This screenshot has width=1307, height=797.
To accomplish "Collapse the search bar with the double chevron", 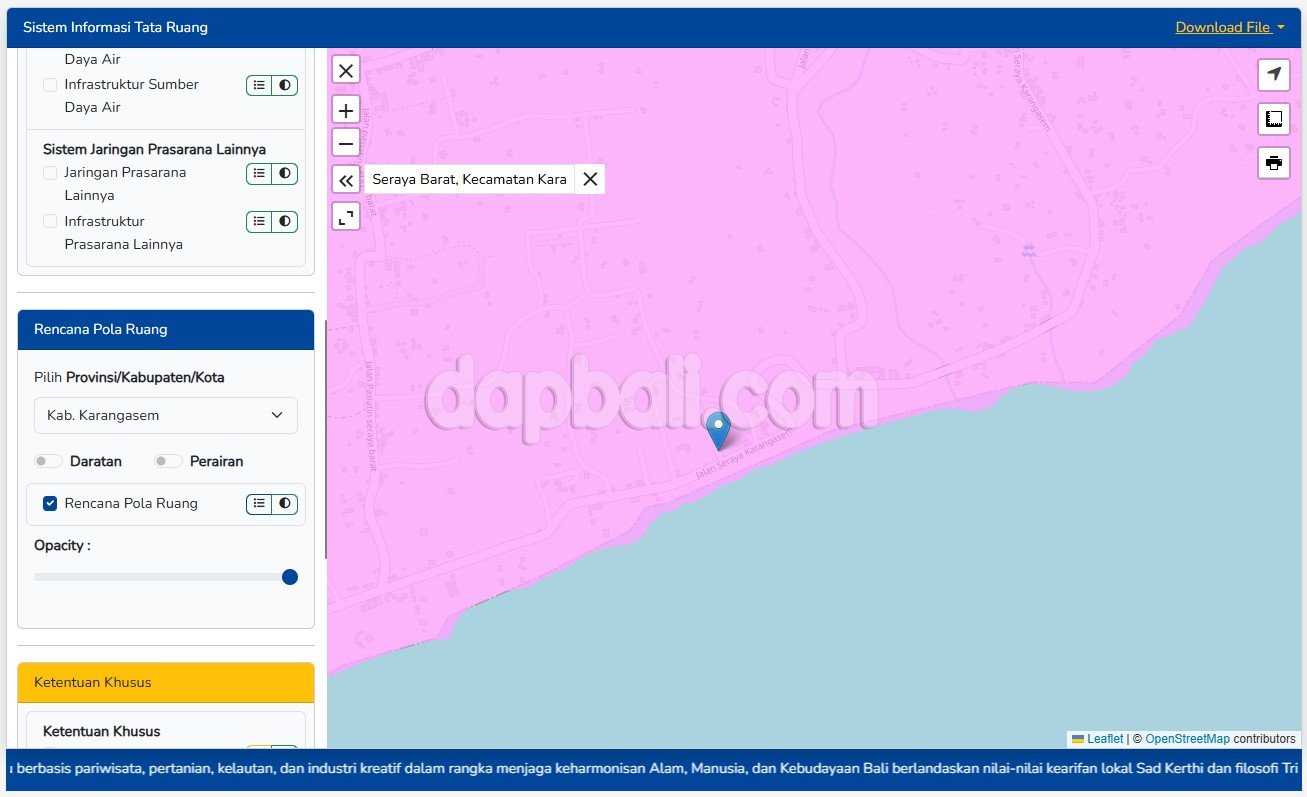I will tap(346, 180).
